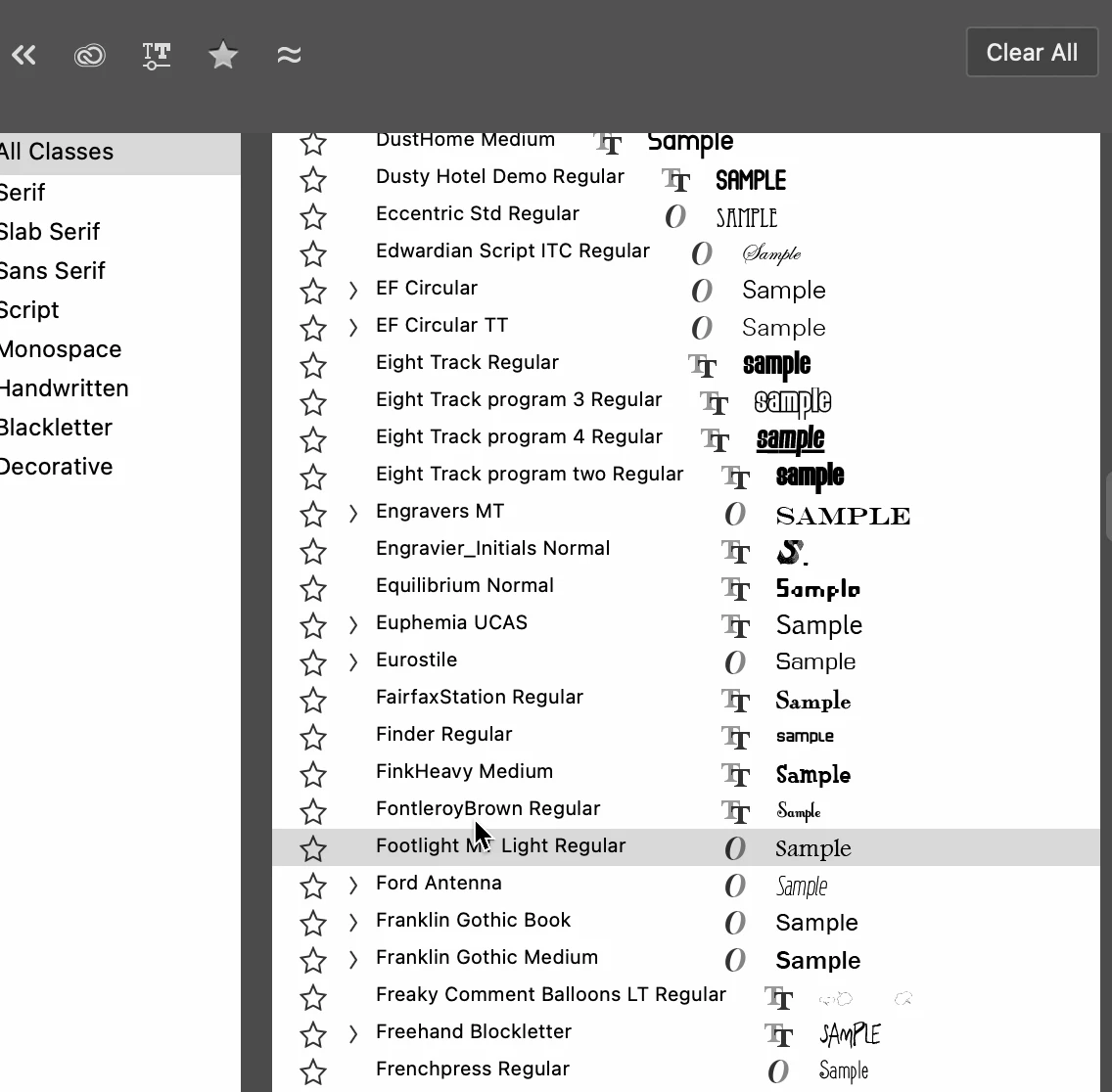This screenshot has width=1112, height=1092.
Task: Toggle favorite star for EF Circular
Action: coord(313,291)
